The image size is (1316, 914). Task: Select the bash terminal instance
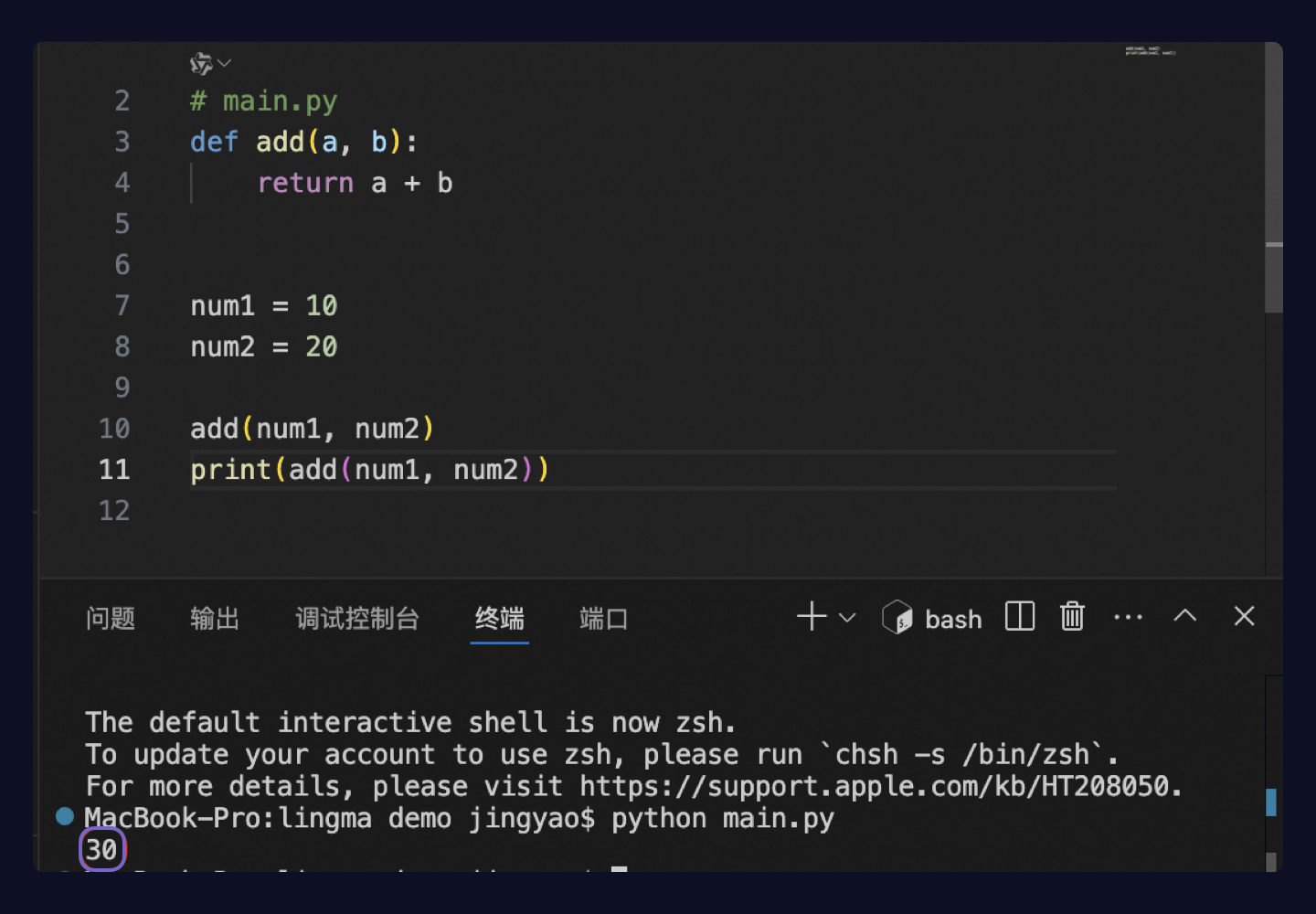(933, 619)
